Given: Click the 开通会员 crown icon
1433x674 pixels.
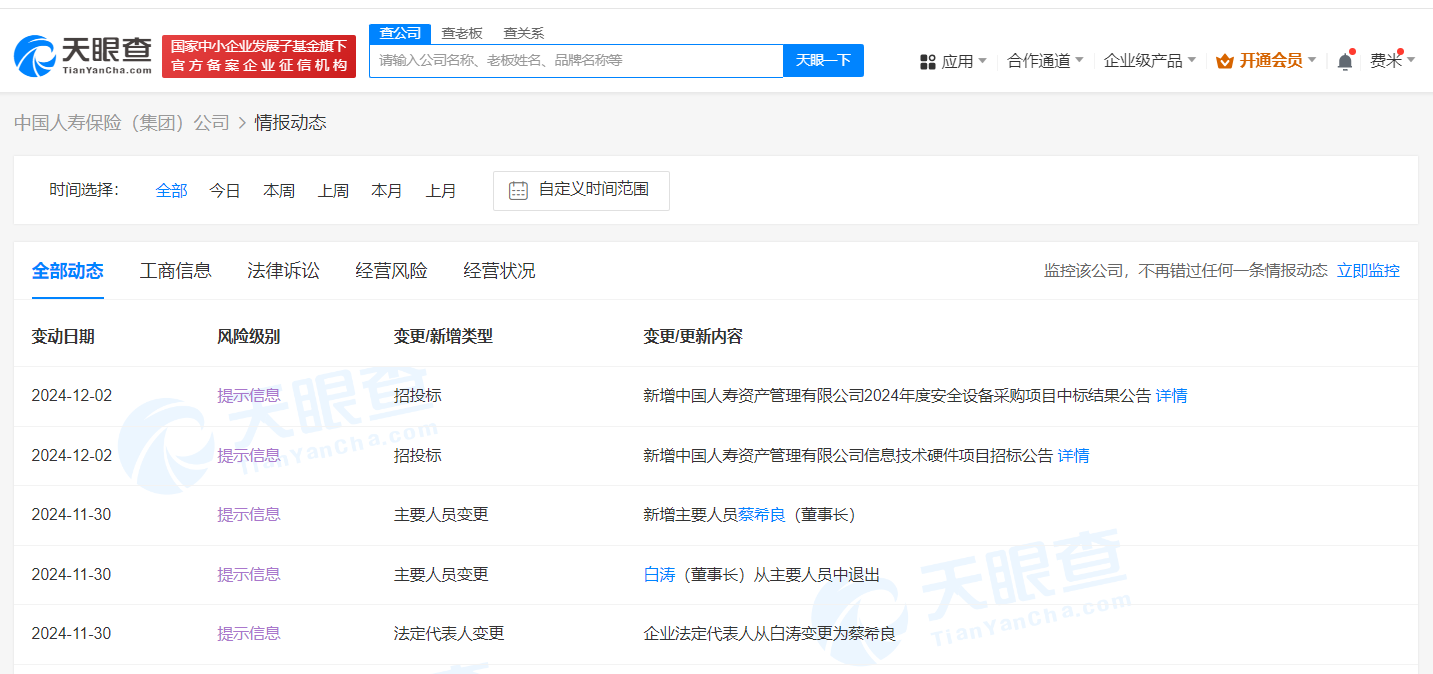Looking at the screenshot, I should coord(1224,60).
